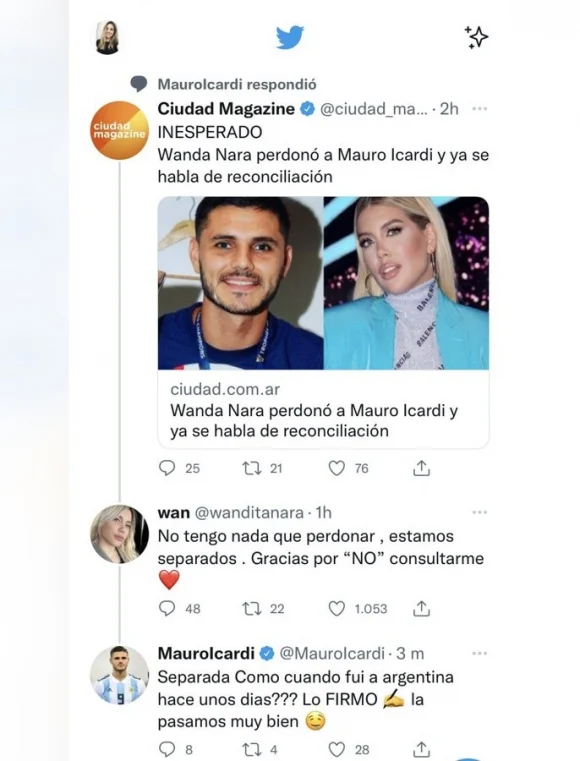This screenshot has width=580, height=761.
Task: Open the @wanditanara profile handle
Action: 249,513
